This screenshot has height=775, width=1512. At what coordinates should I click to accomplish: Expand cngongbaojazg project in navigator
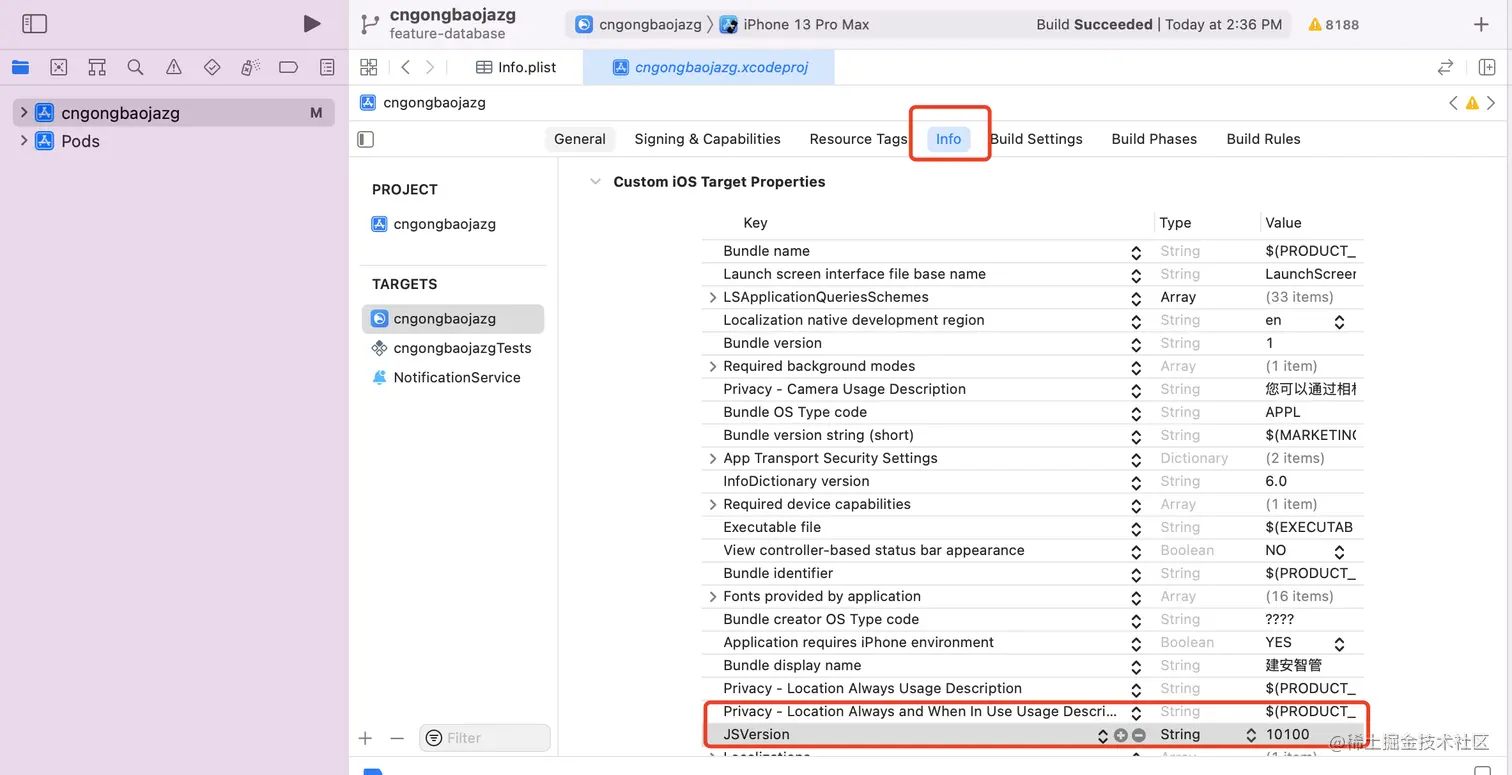[x=24, y=112]
